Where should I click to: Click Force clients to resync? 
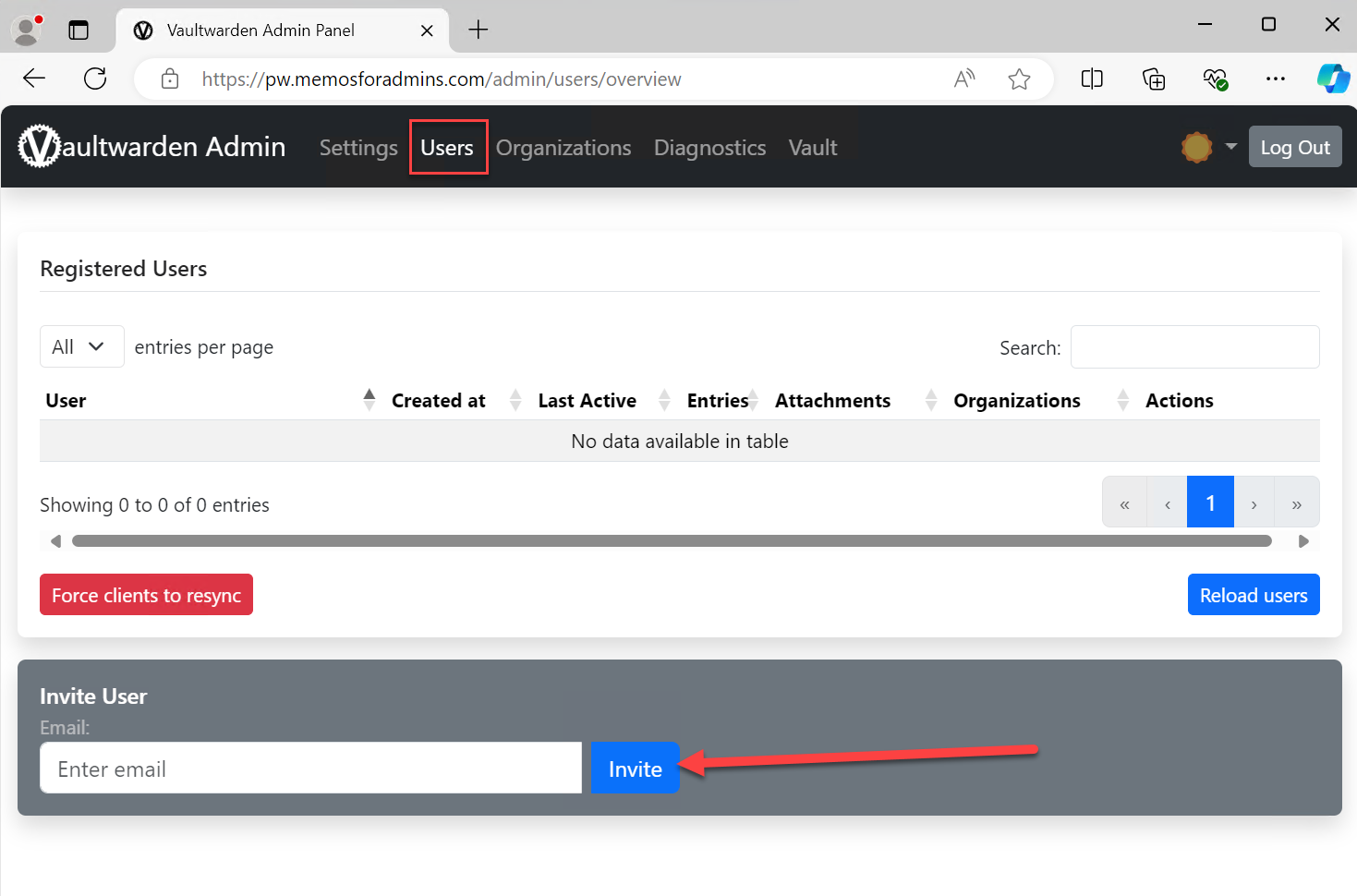pyautogui.click(x=146, y=595)
